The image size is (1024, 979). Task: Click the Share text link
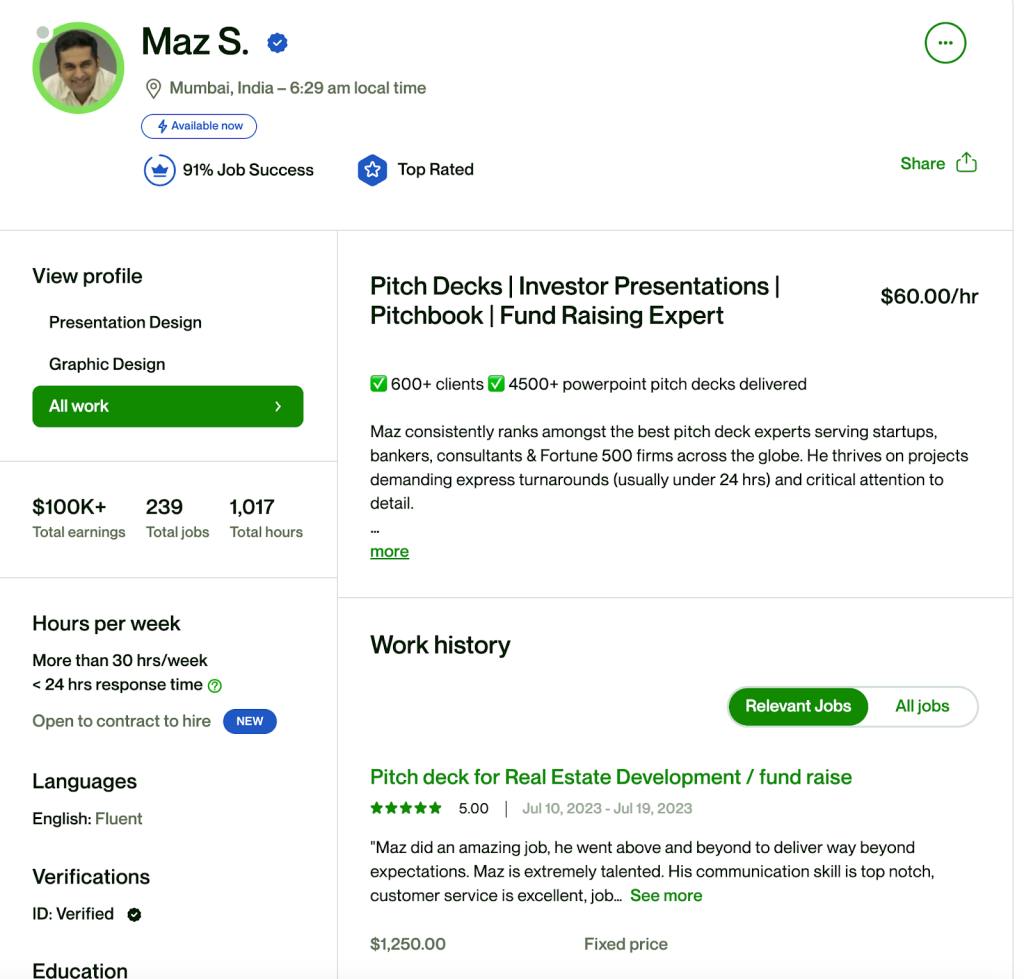tap(922, 163)
